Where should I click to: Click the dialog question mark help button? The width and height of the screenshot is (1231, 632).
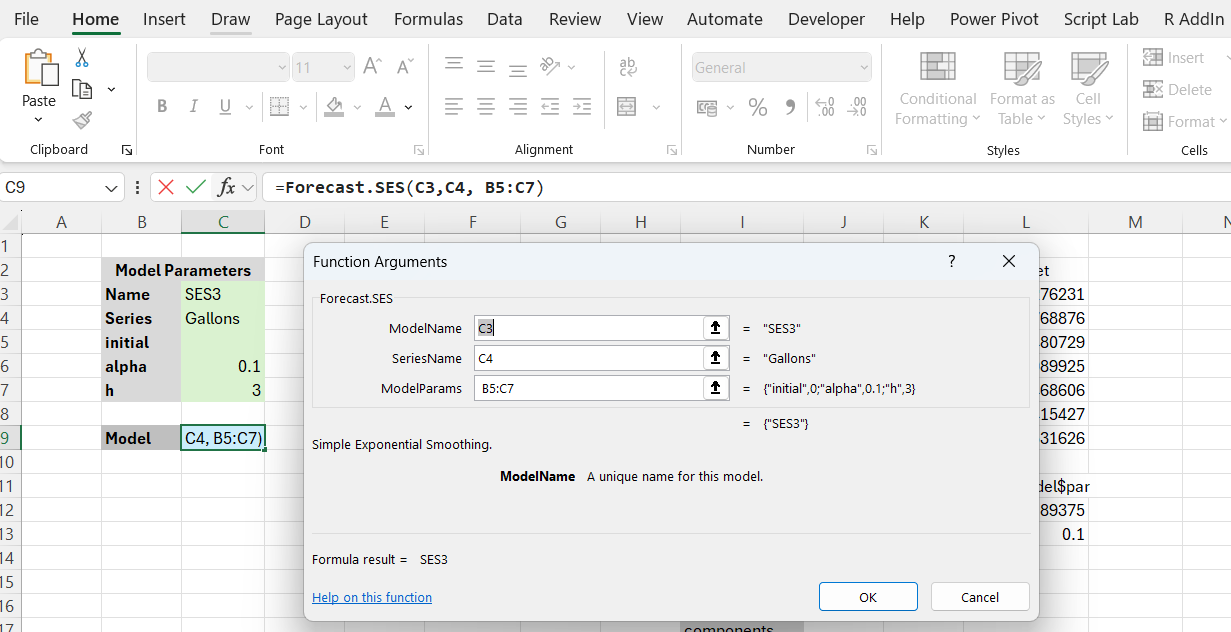(951, 261)
